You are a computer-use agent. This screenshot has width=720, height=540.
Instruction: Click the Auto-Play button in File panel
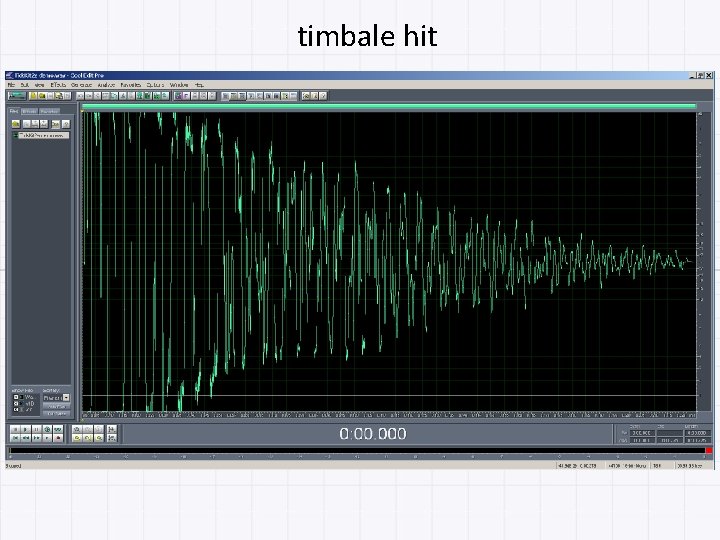coord(56,407)
